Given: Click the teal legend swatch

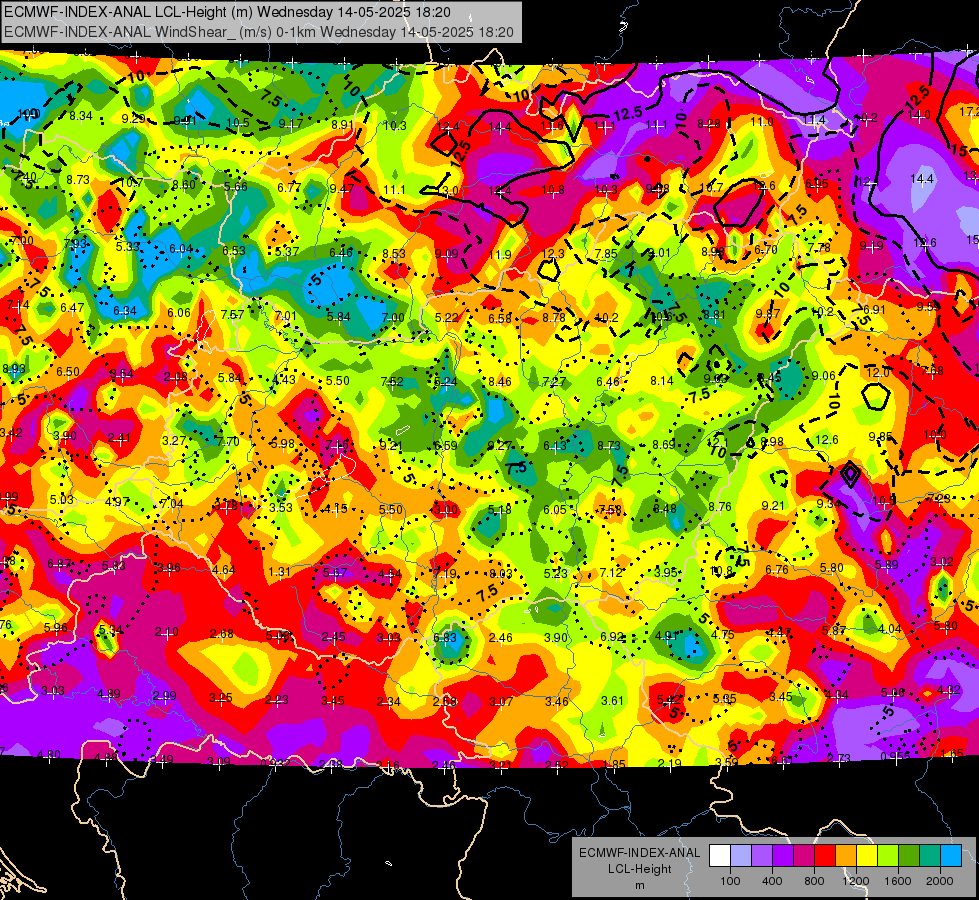Looking at the screenshot, I should (x=930, y=855).
